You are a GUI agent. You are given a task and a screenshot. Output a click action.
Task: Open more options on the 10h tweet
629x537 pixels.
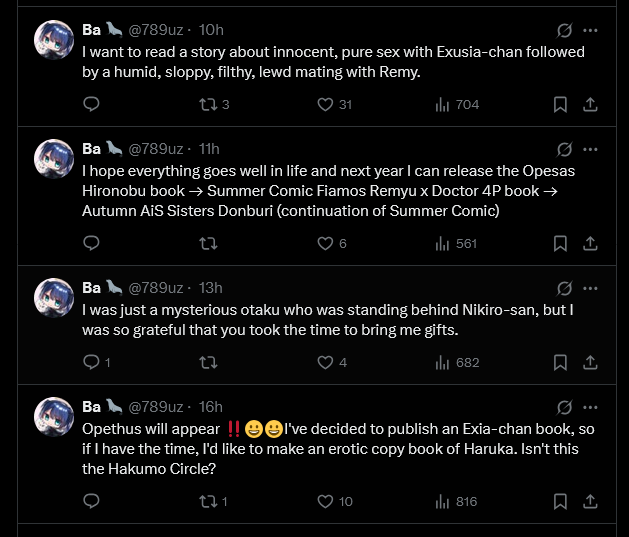590,30
